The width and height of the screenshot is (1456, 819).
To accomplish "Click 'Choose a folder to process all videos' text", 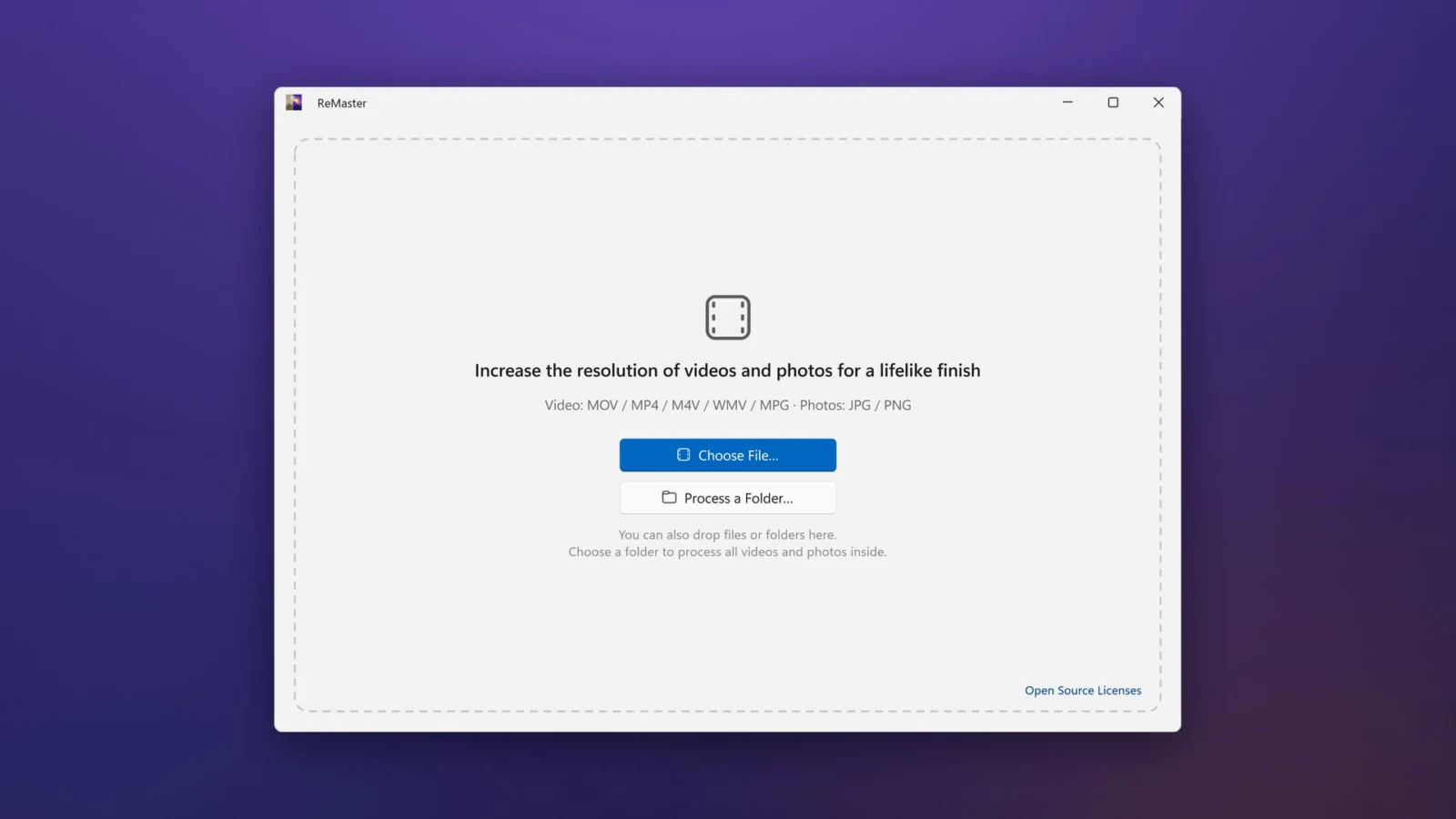I will coord(727,551).
